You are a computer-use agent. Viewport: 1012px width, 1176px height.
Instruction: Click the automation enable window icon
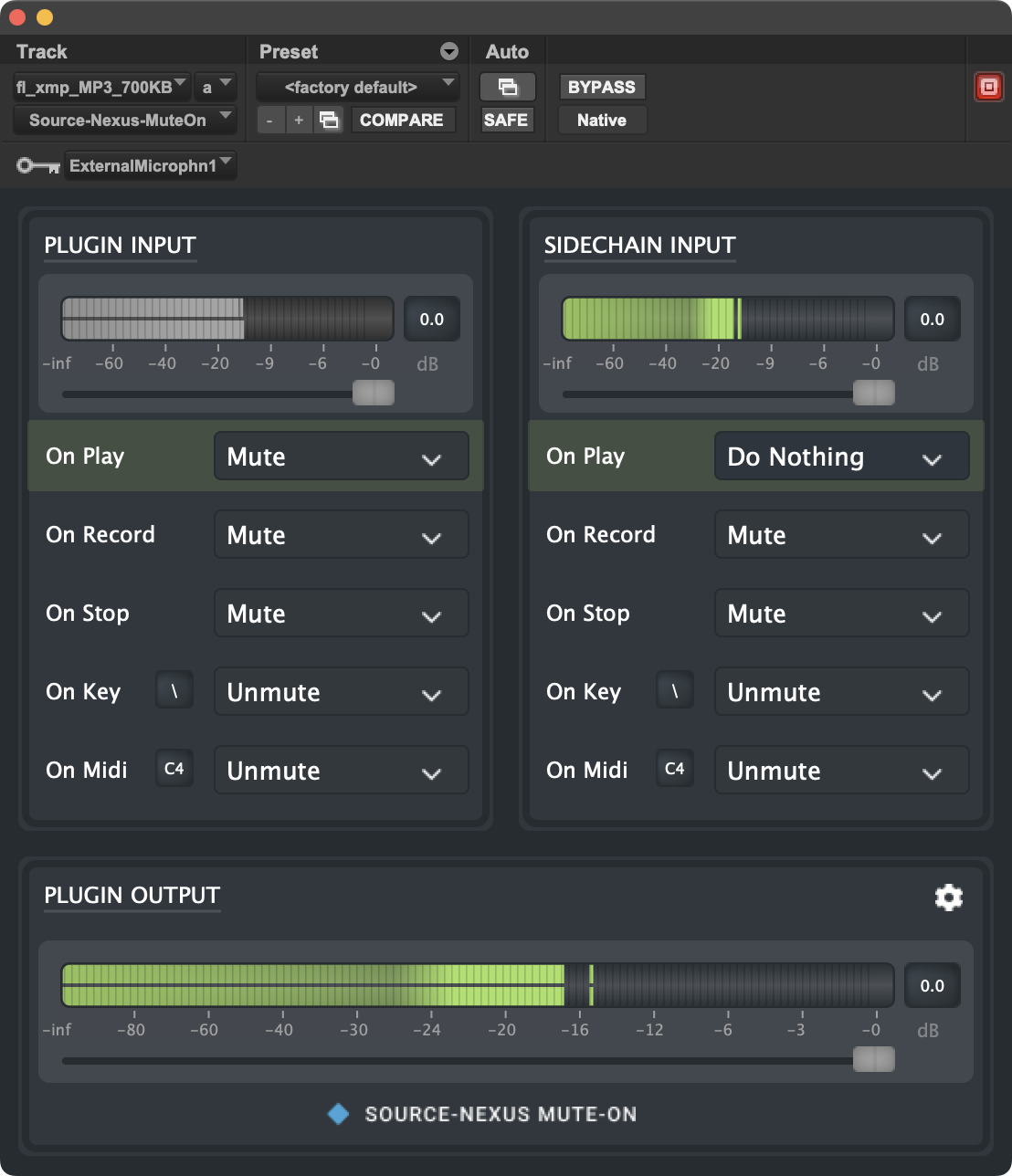pos(507,88)
